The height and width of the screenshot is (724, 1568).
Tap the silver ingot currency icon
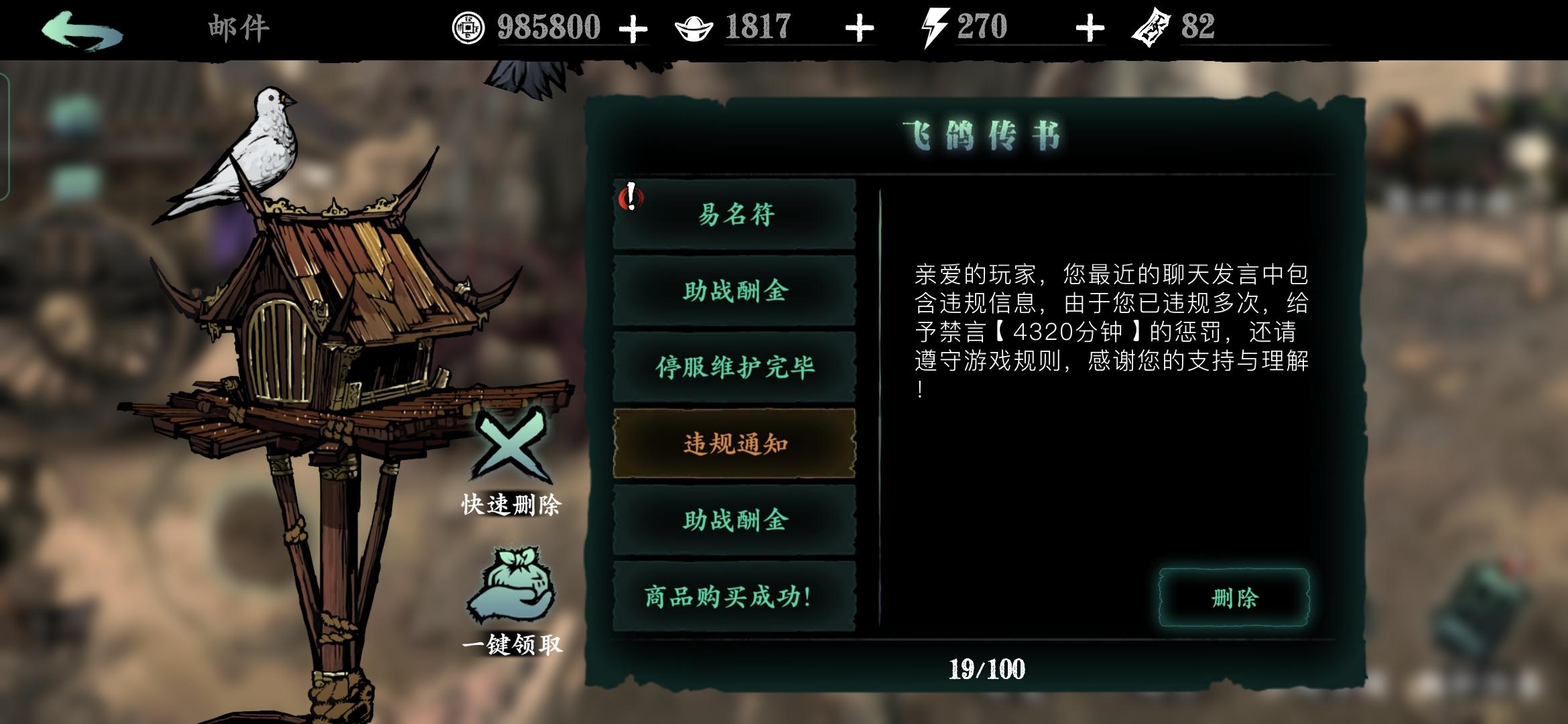click(x=694, y=29)
